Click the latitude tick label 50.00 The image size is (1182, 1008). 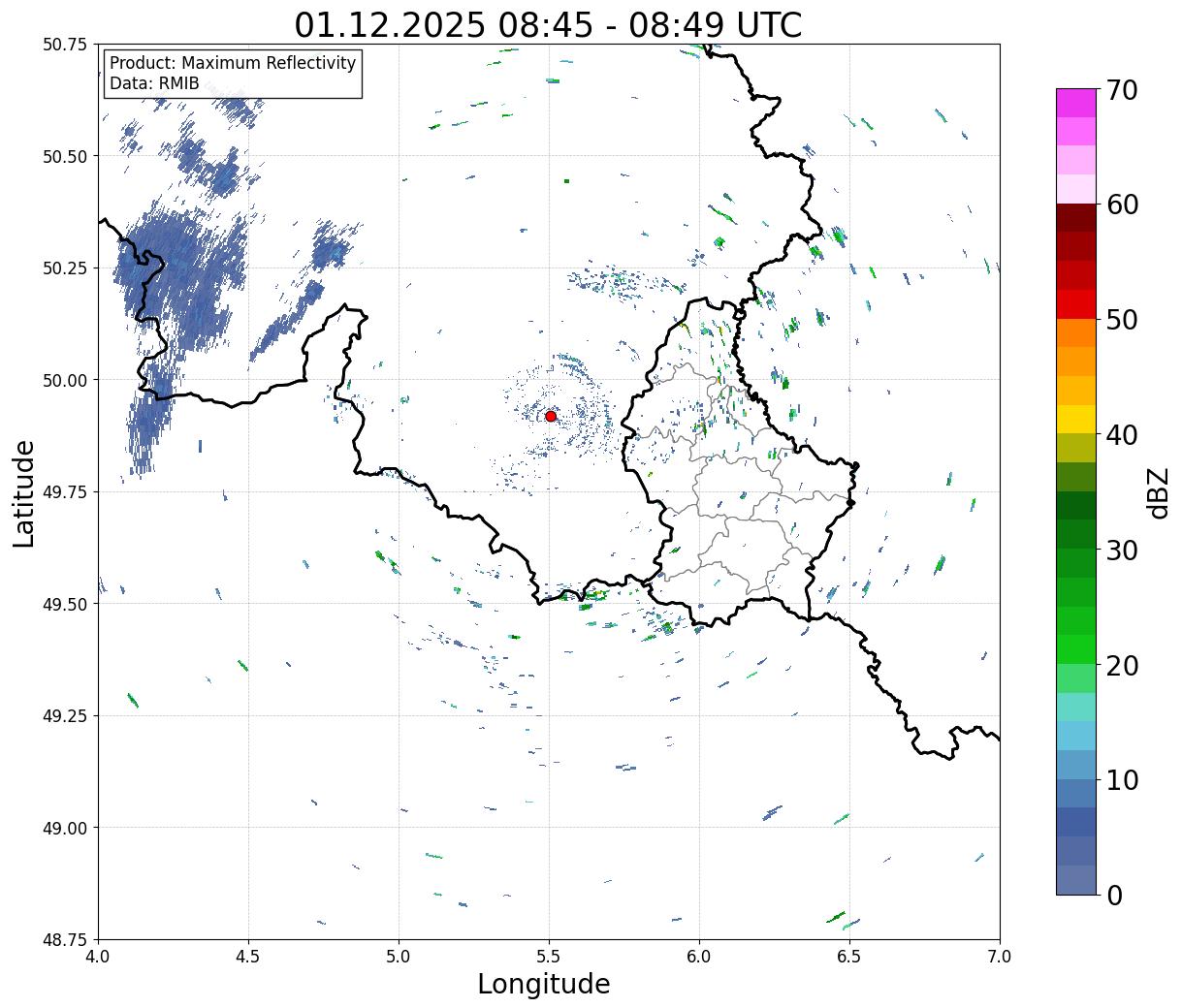65,380
